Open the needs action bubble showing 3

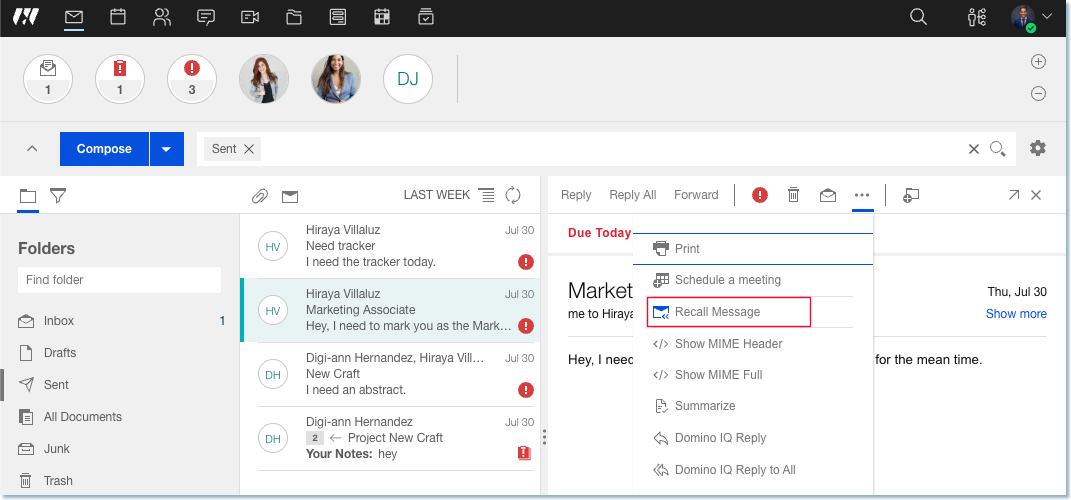pyautogui.click(x=192, y=79)
